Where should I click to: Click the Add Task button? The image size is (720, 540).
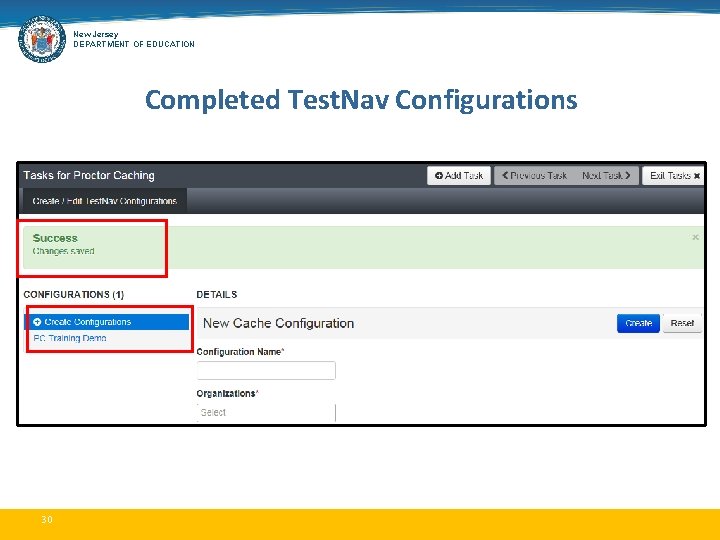tap(459, 175)
